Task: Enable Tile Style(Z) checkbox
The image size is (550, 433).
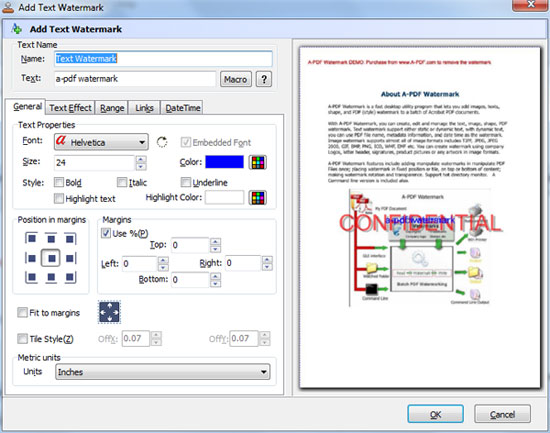Action: coord(22,339)
